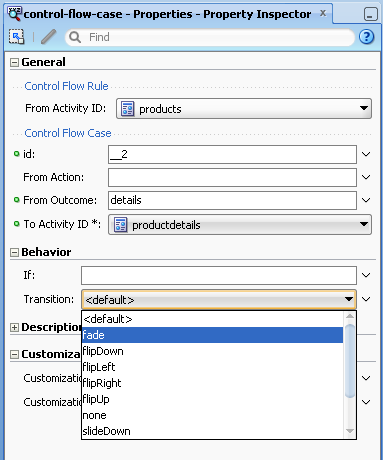Click the products activity icon
Image resolution: width=383 pixels, height=460 pixels.
[x=127, y=109]
